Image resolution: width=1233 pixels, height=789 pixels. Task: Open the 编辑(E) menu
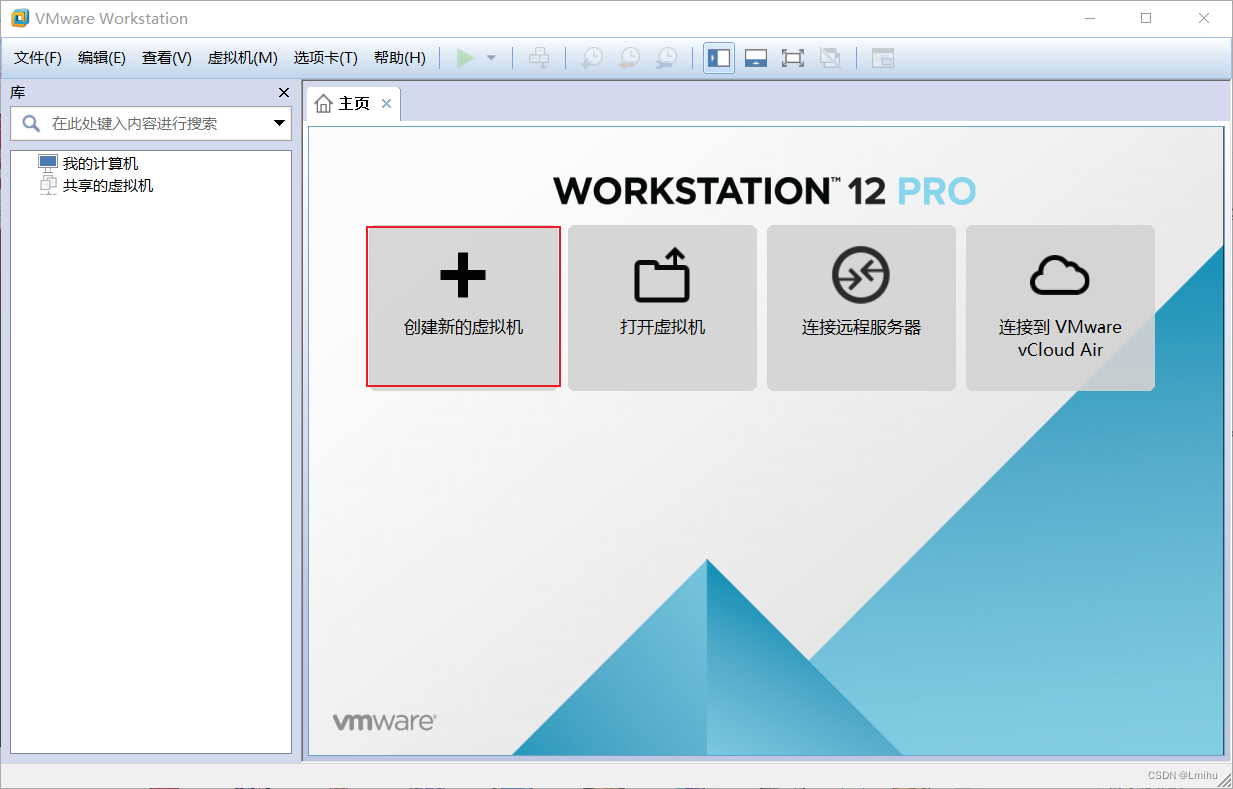[102, 58]
